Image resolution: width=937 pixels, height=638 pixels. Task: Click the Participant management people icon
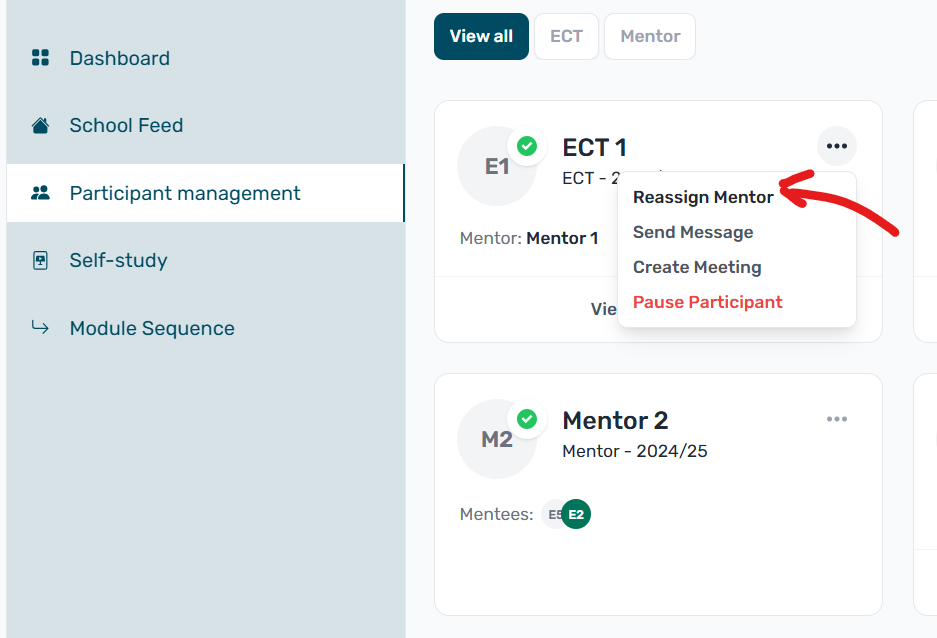pyautogui.click(x=40, y=193)
